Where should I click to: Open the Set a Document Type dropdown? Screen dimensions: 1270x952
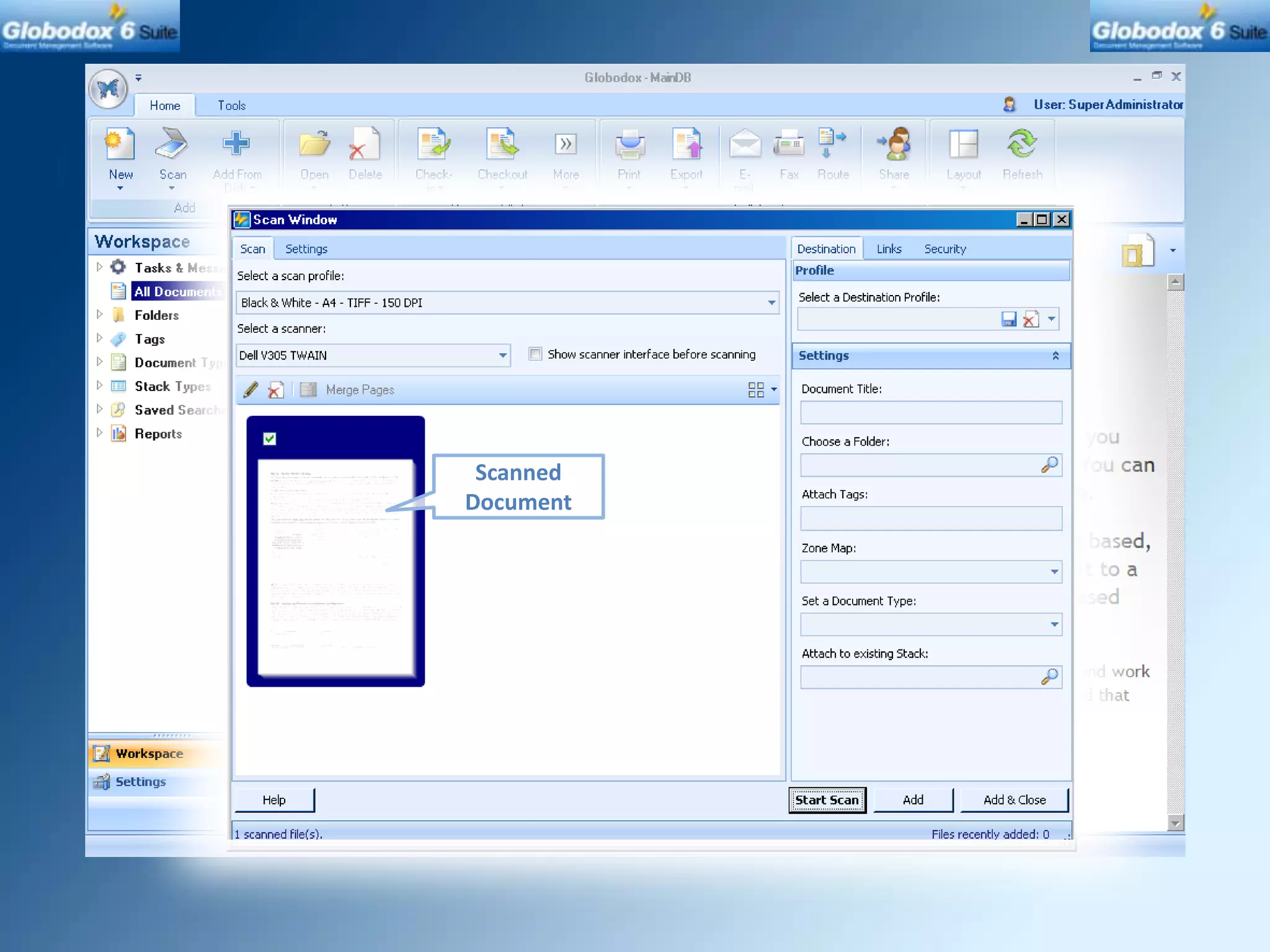point(1054,624)
